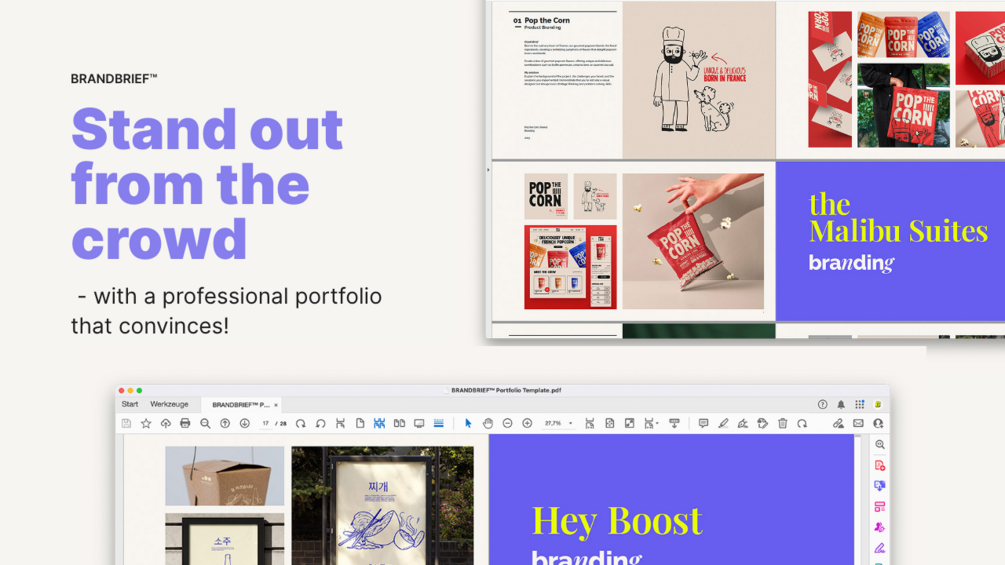Open the yellow profile avatar

[x=878, y=404]
